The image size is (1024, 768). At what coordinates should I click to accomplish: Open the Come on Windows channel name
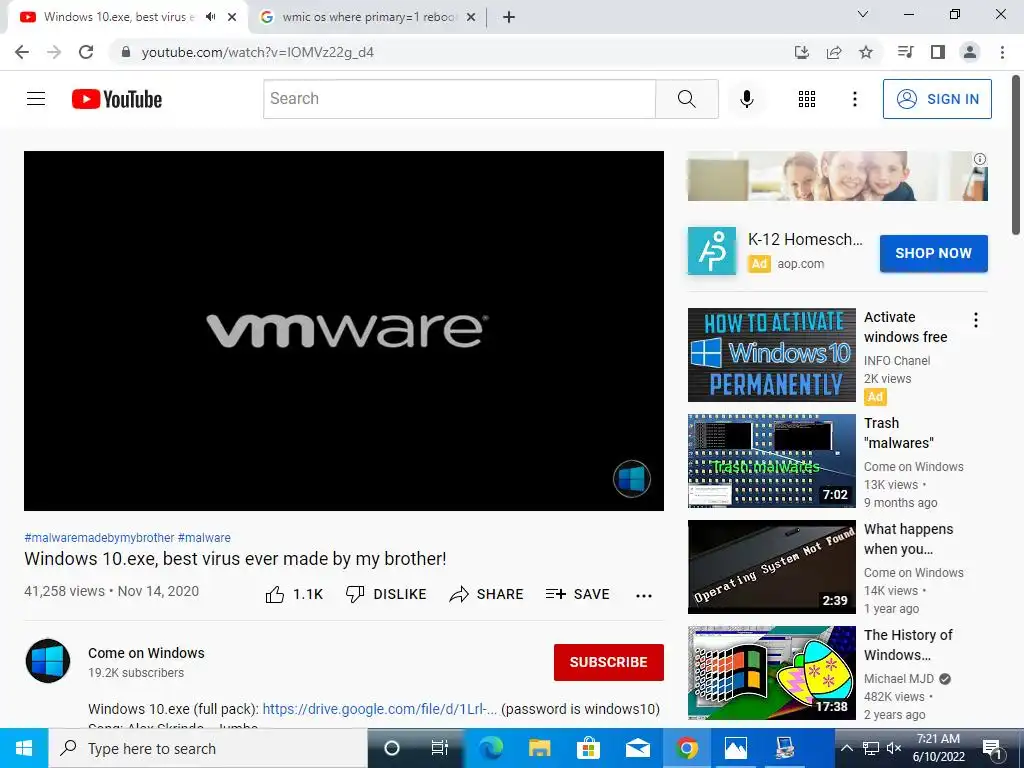146,652
